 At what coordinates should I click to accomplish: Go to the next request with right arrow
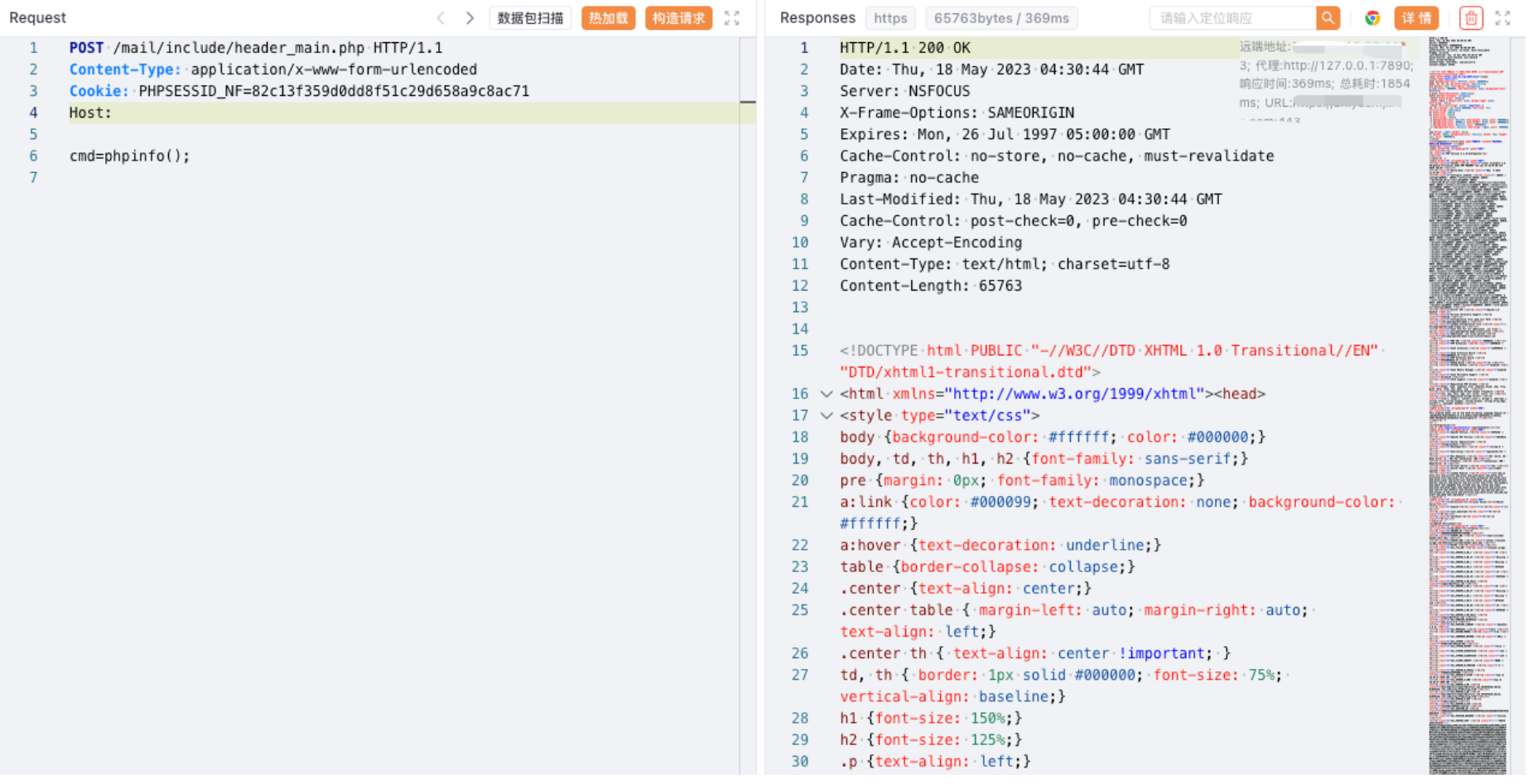point(470,18)
